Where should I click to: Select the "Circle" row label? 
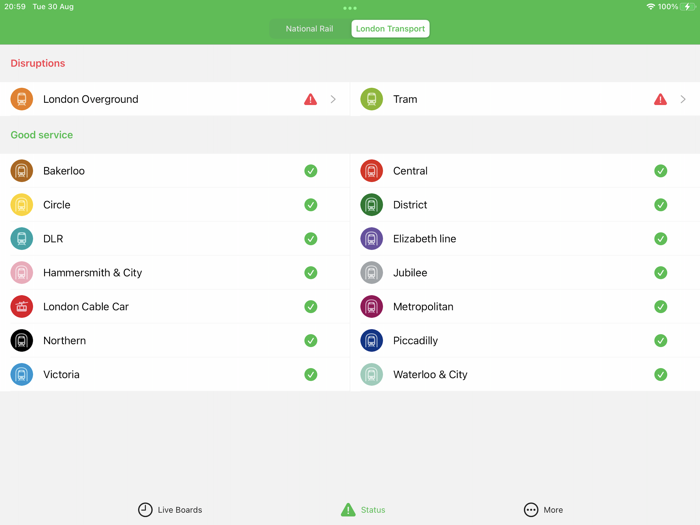(57, 205)
